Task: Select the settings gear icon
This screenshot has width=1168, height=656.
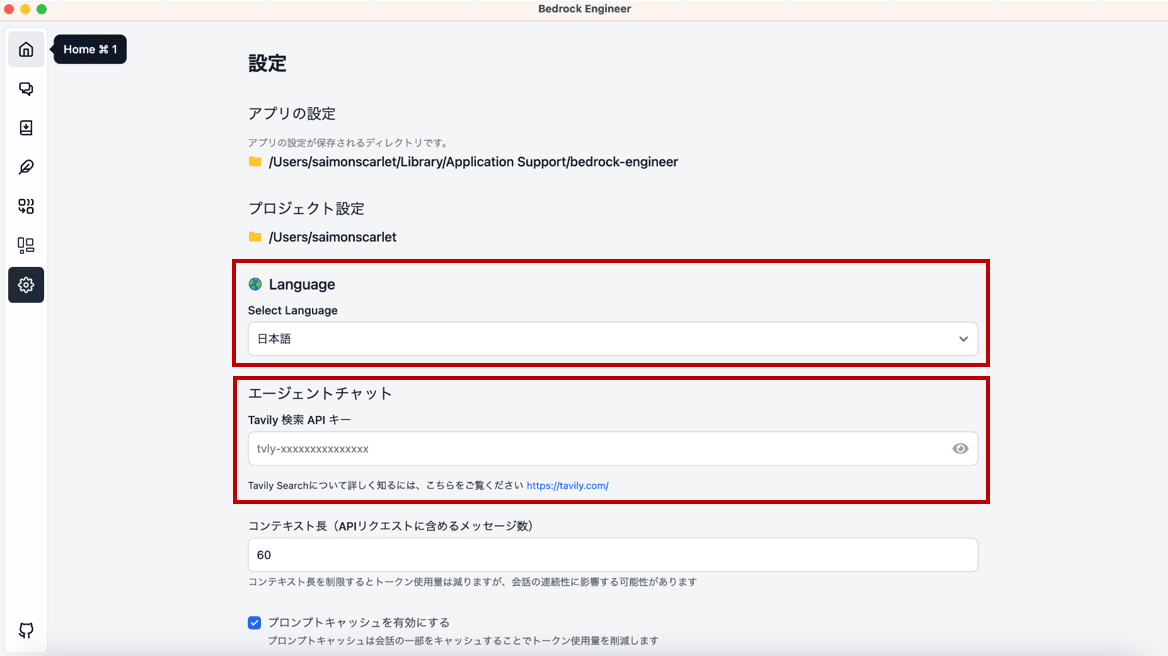Action: pyautogui.click(x=26, y=285)
